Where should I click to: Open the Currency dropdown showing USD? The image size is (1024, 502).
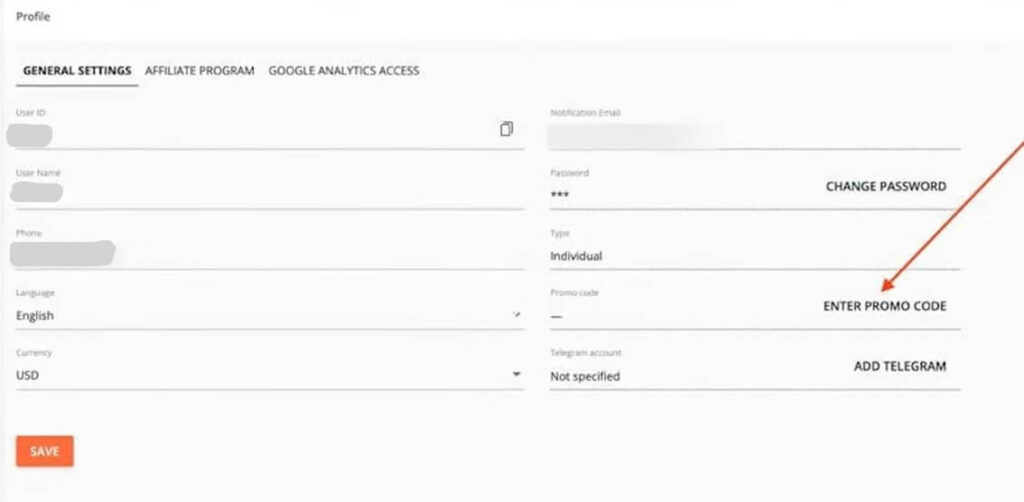pyautogui.click(x=516, y=374)
